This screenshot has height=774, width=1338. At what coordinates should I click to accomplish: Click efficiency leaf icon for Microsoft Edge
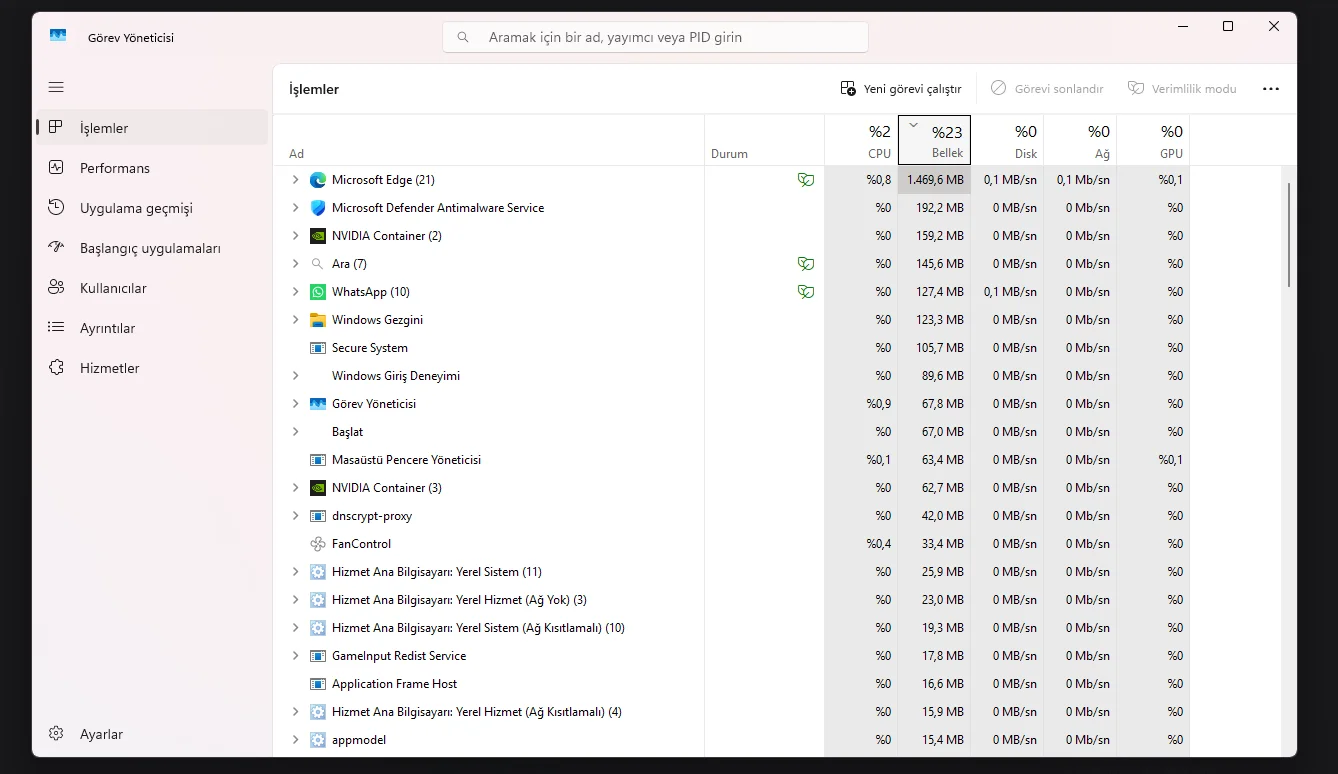pos(805,180)
